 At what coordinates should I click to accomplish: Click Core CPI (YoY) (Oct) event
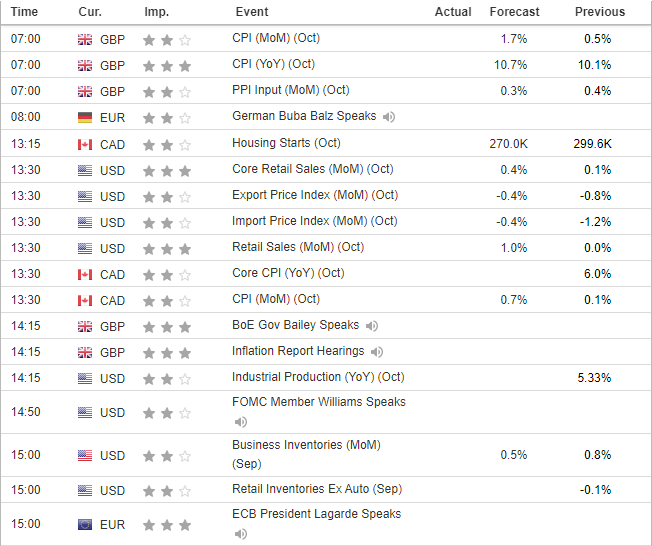(288, 273)
